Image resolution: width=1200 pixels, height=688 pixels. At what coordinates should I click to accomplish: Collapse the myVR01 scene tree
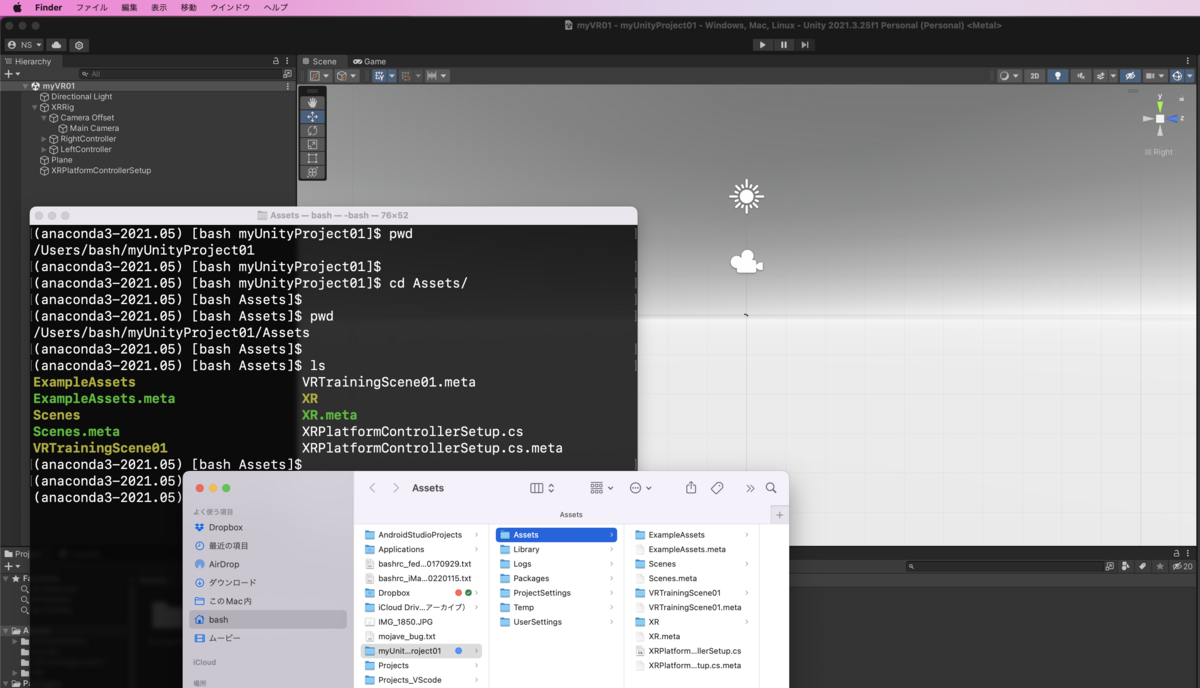point(26,86)
